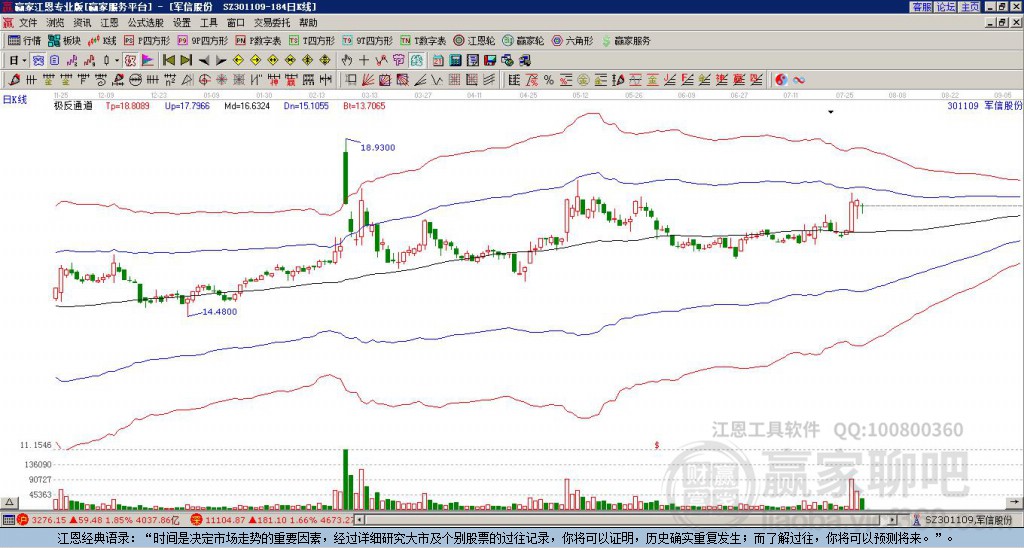Click the 14.4800 low price label
Image resolution: width=1024 pixels, height=548 pixels.
(220, 312)
